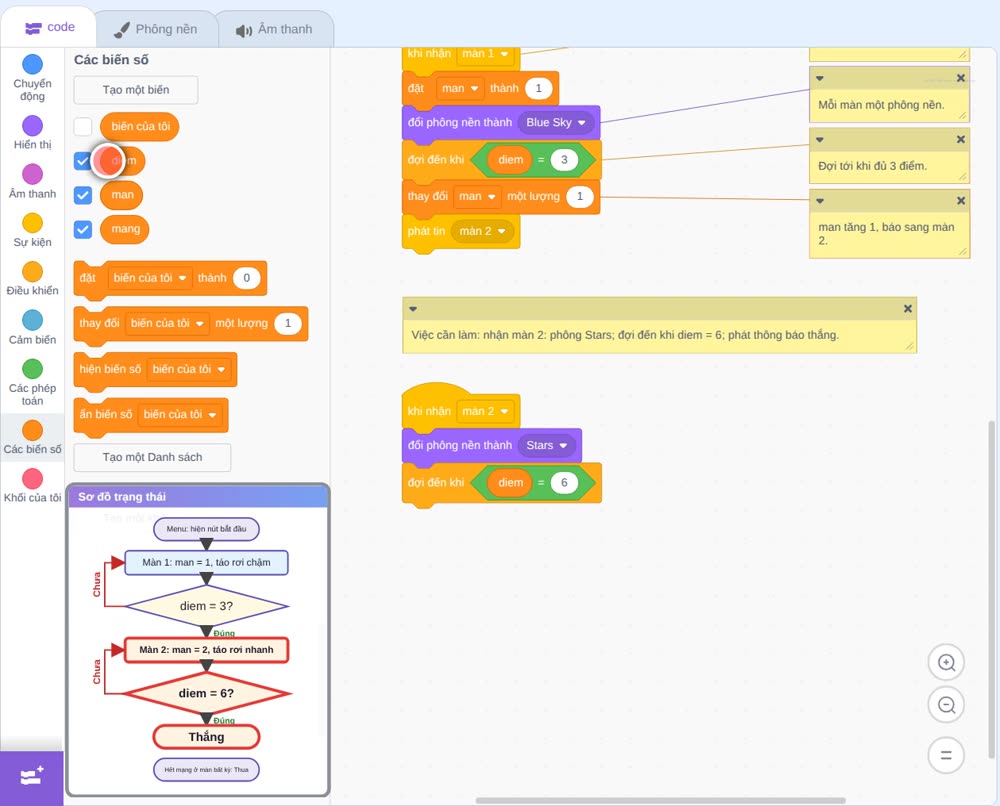Open the Stars backdrop dropdown

[x=547, y=445]
